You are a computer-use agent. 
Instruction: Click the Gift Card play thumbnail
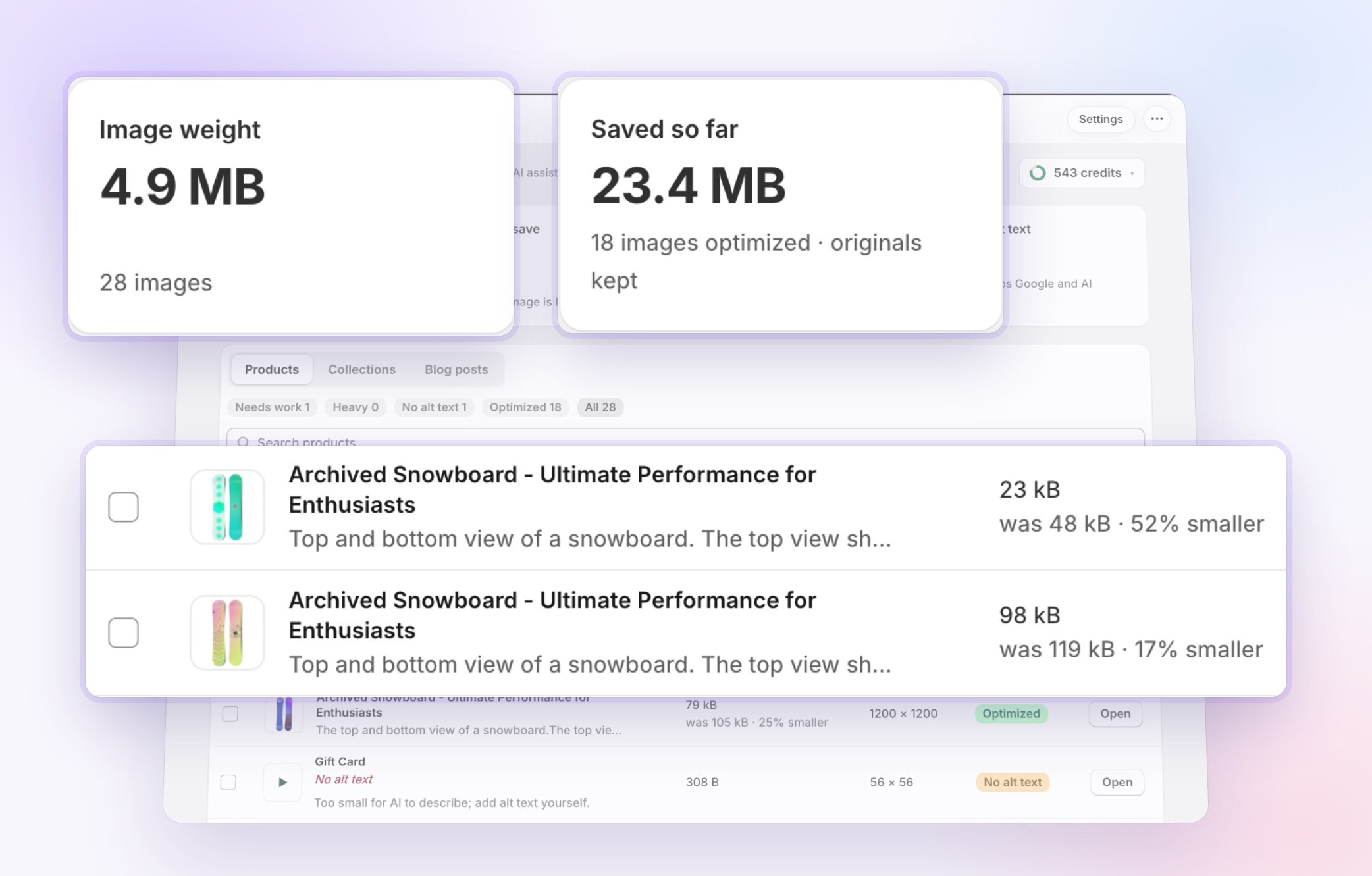(x=282, y=782)
